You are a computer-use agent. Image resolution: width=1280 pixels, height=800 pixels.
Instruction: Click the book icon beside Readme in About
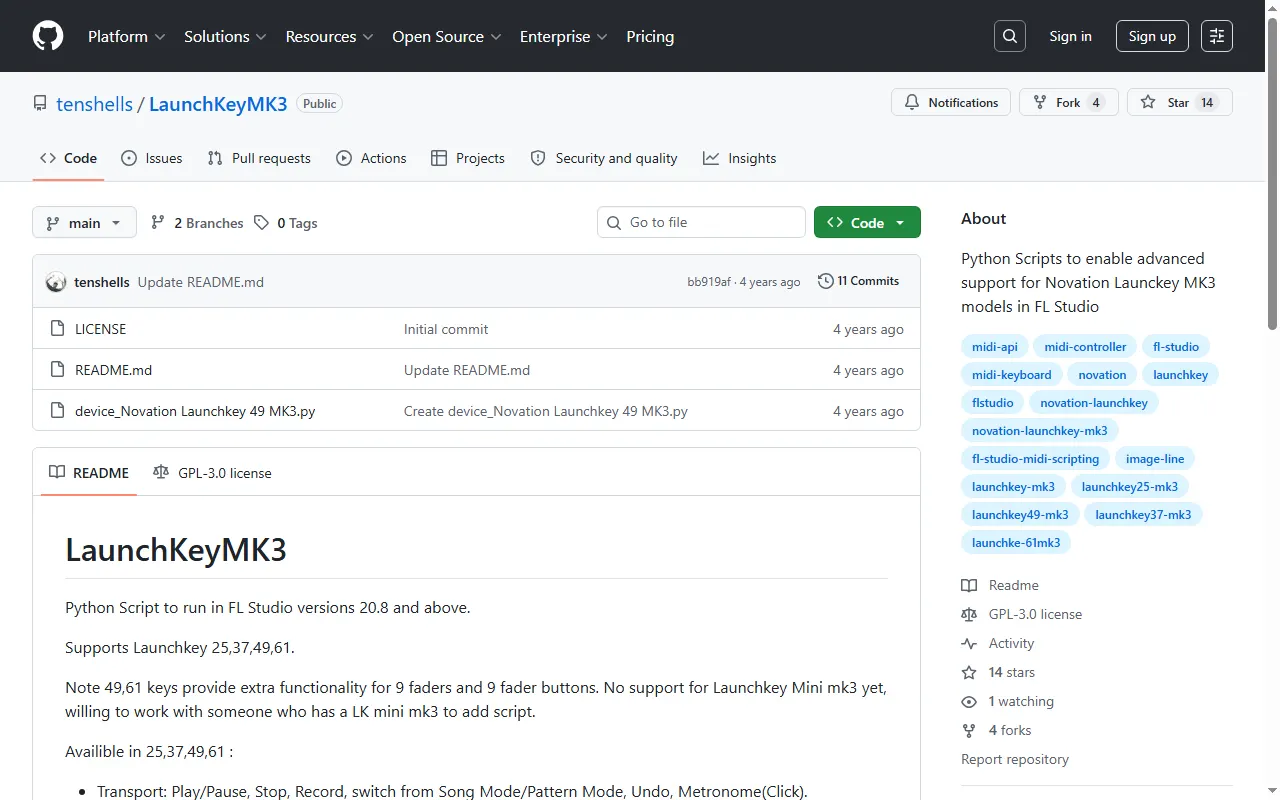coord(969,586)
